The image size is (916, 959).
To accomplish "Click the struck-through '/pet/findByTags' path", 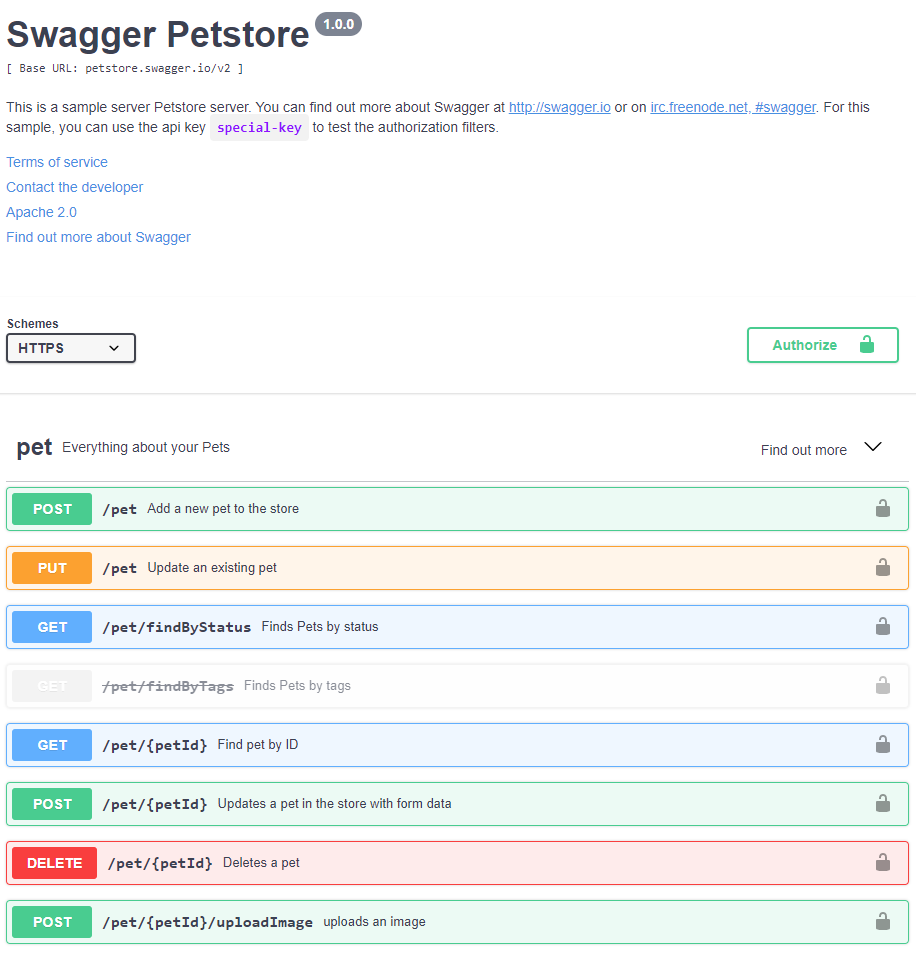I will coord(168,686).
